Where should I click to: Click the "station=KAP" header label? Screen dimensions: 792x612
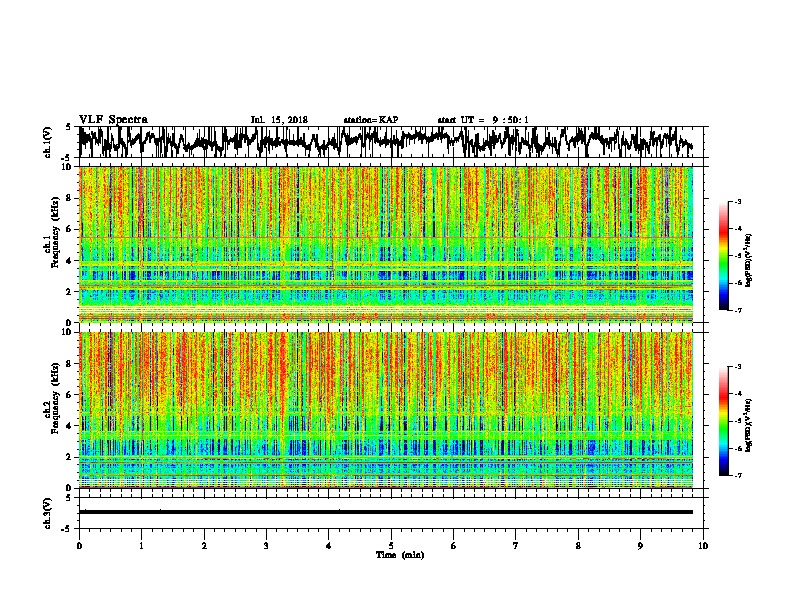point(371,120)
